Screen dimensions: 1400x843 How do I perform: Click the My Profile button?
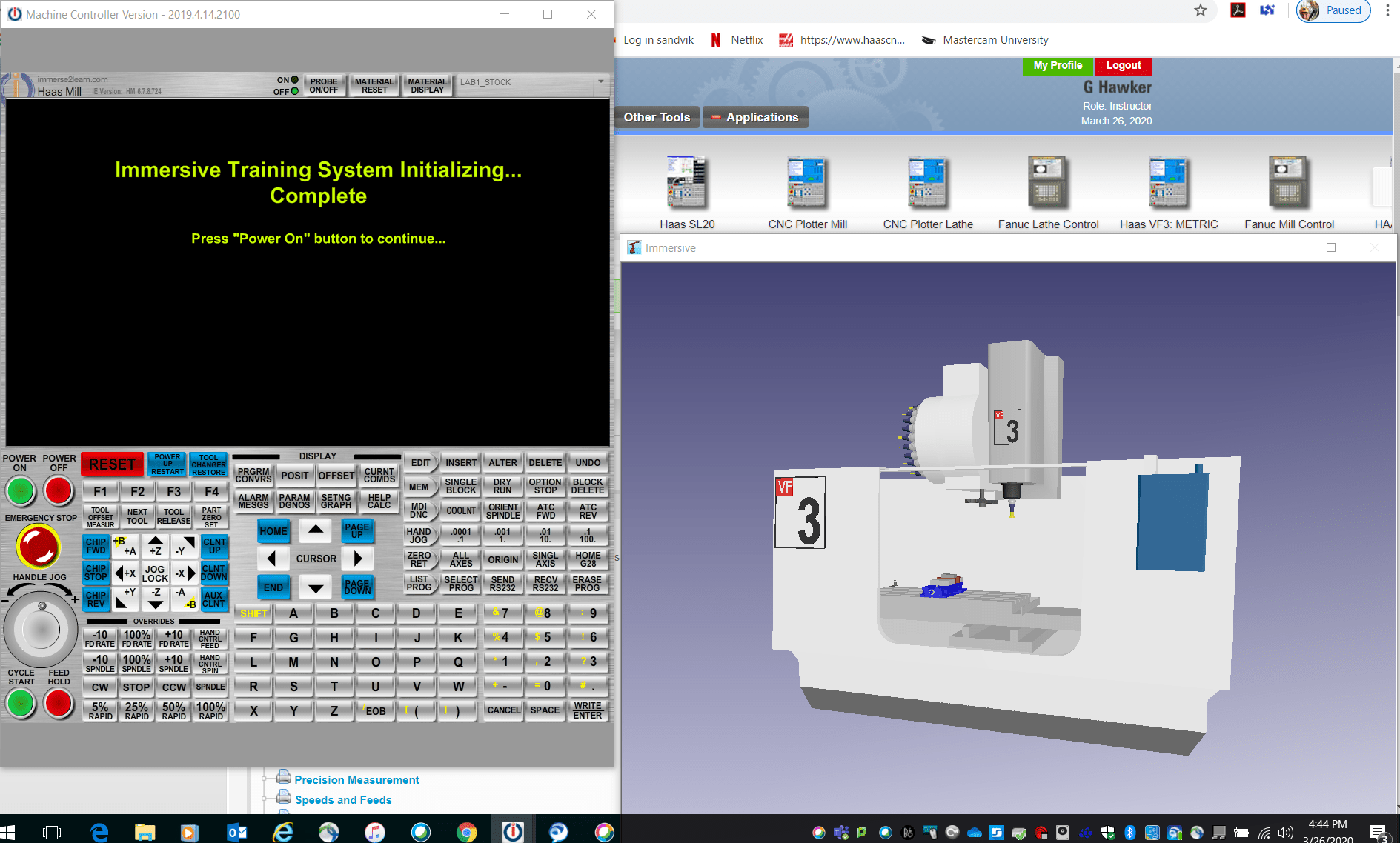click(x=1058, y=65)
